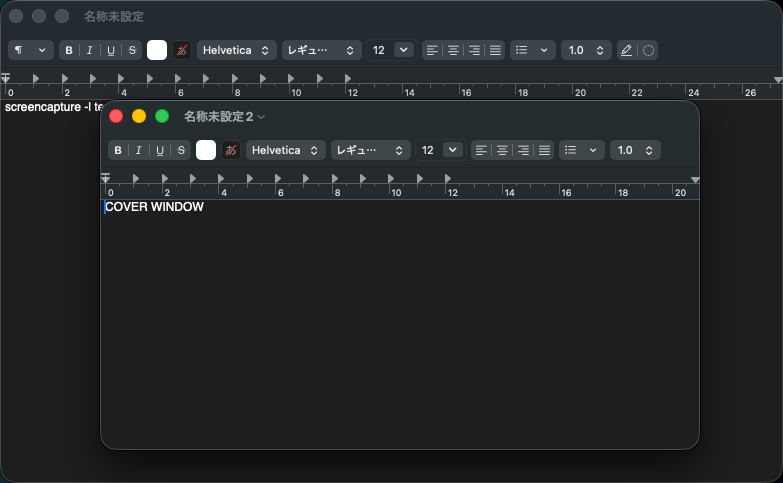Click back window title 名称未設定
The width and height of the screenshot is (783, 483).
click(114, 16)
